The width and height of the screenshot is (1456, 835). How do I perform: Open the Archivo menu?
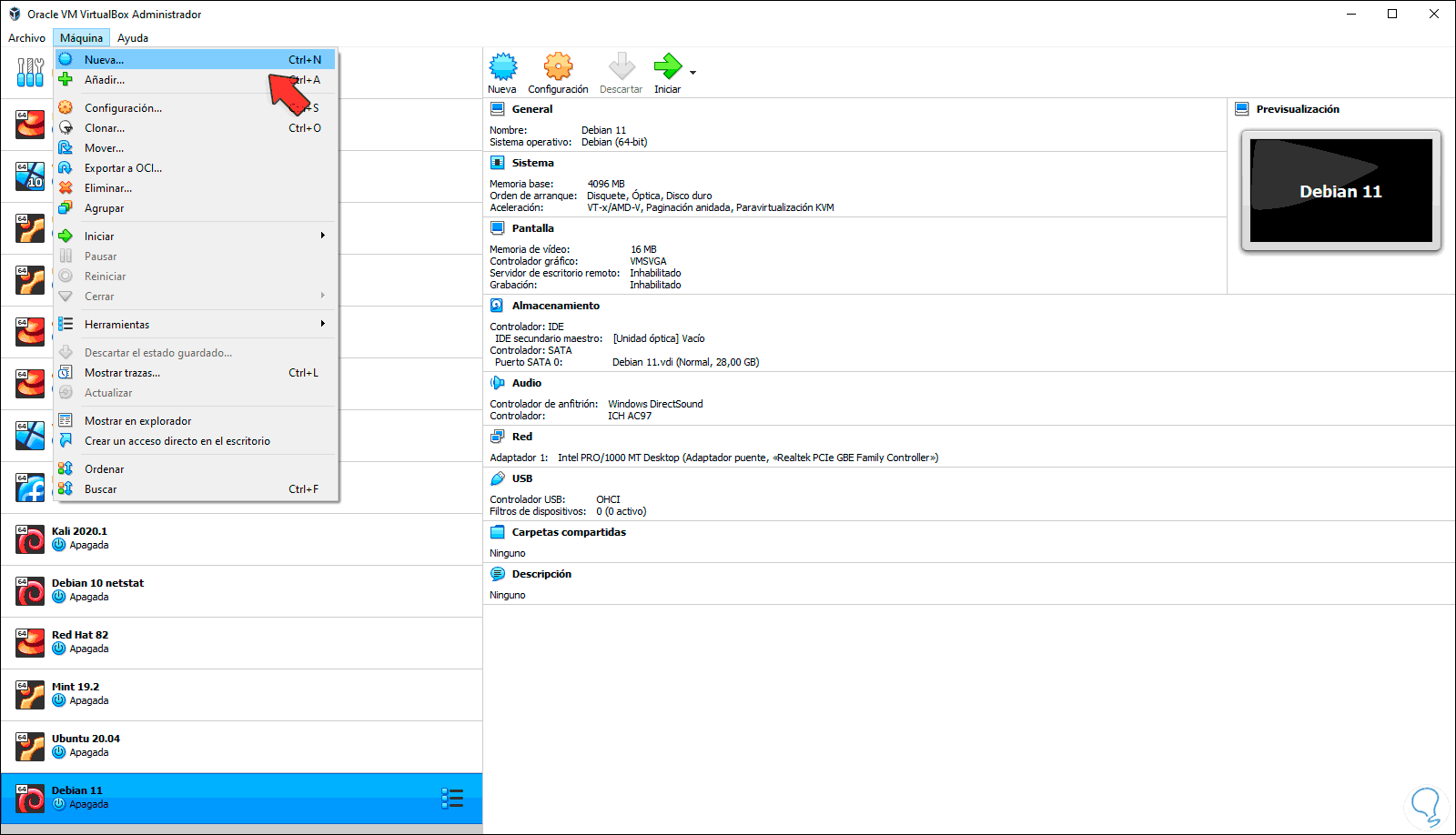coord(26,38)
